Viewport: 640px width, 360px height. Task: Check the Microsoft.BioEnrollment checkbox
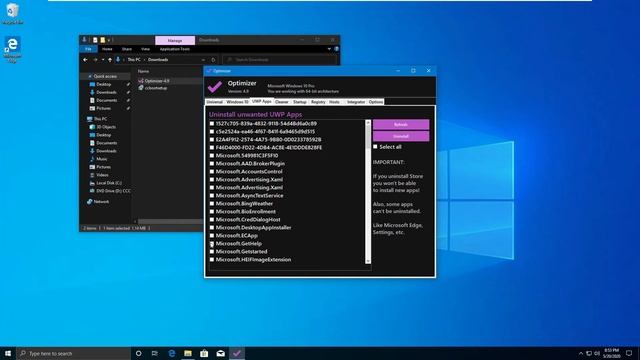point(212,211)
